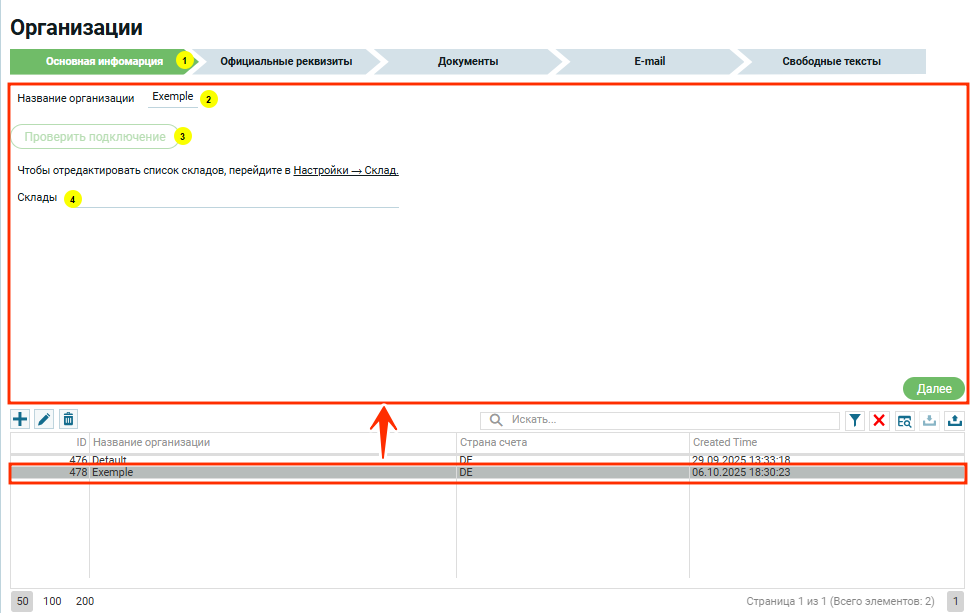The width and height of the screenshot is (974, 613).
Task: Switch to Официальные реквизиты tab
Action: coord(286,61)
